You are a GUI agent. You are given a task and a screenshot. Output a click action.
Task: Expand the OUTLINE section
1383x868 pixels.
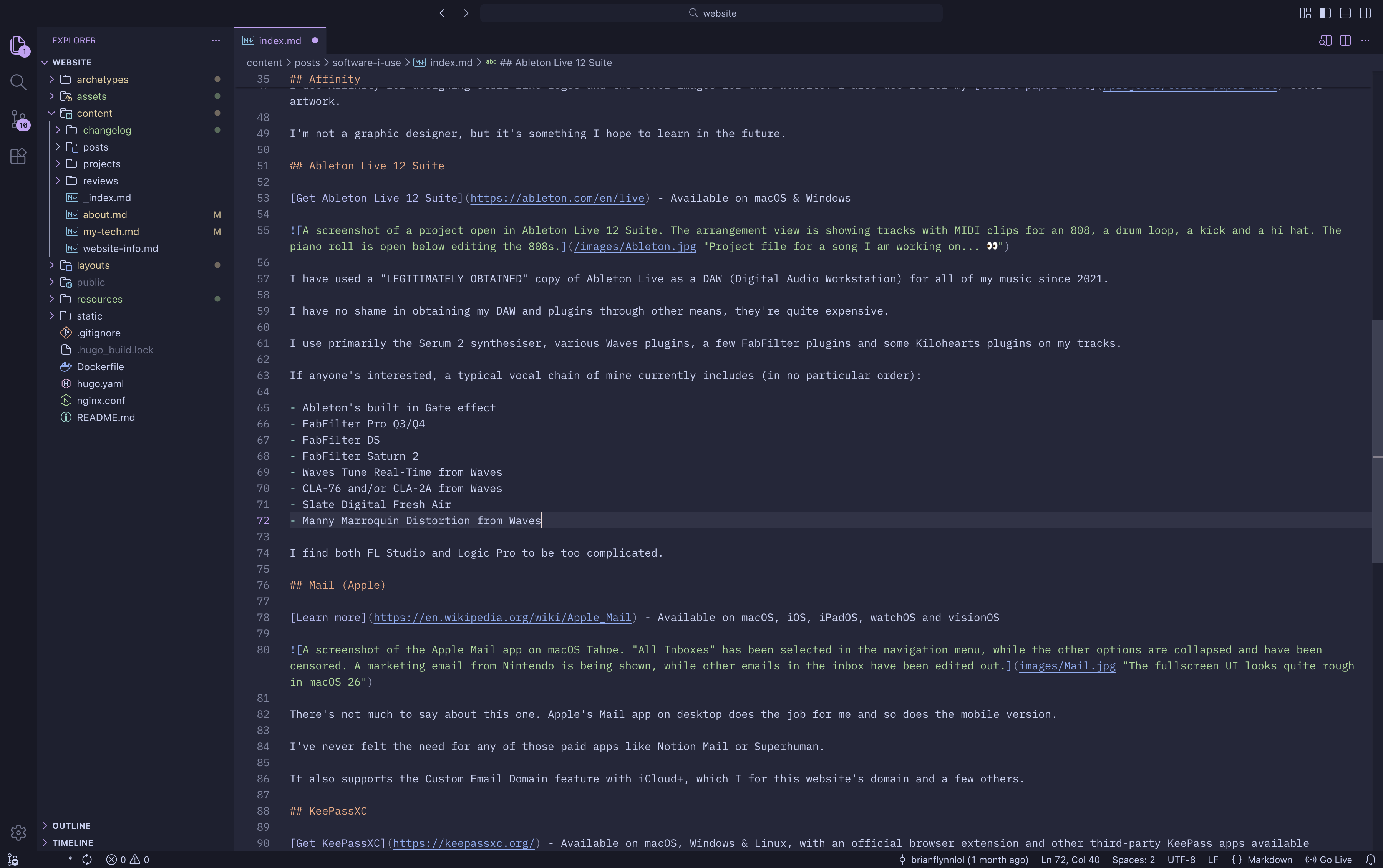(71, 825)
